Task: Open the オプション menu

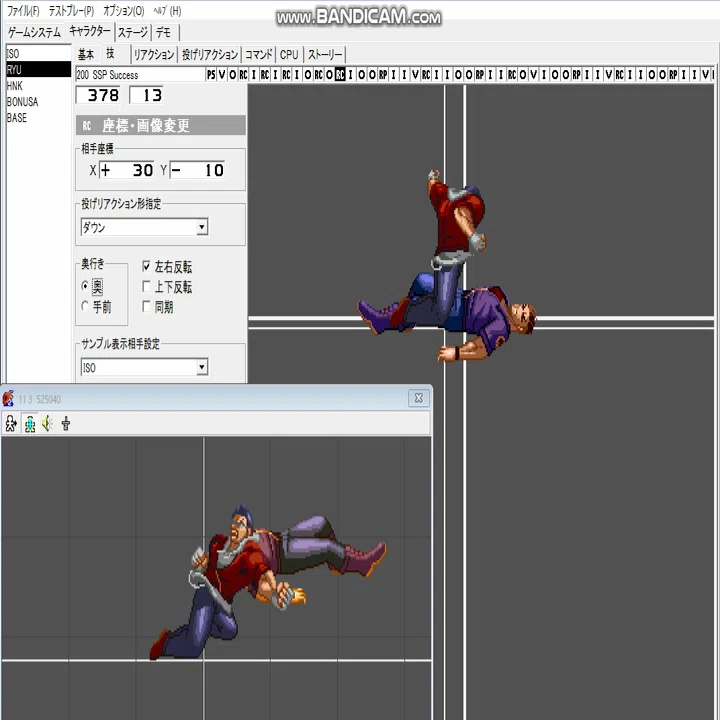Action: (124, 11)
